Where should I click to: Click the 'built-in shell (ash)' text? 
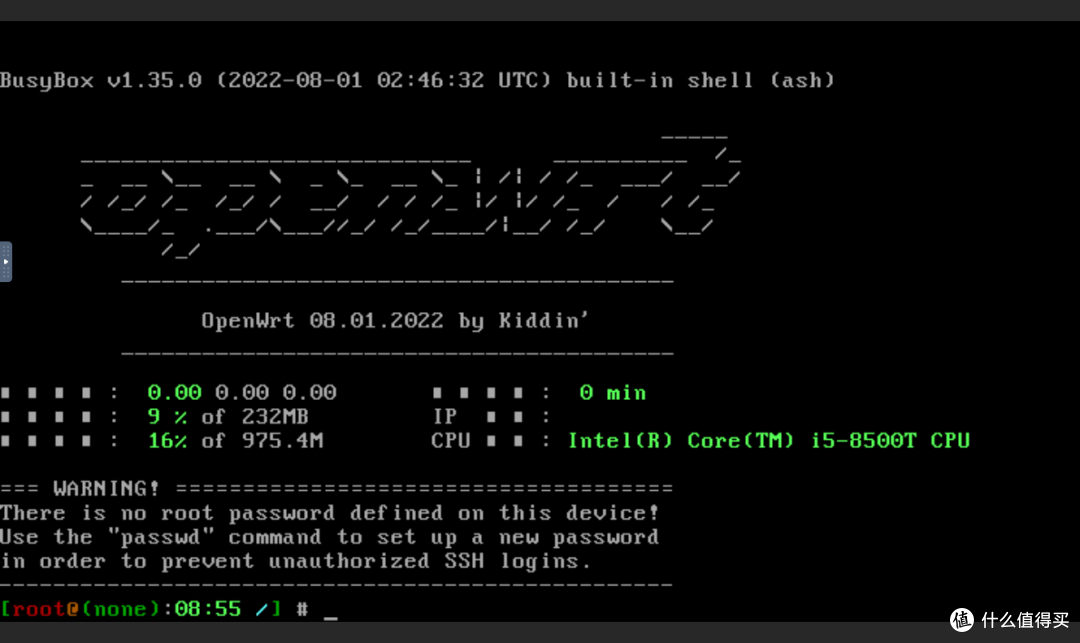(x=700, y=81)
